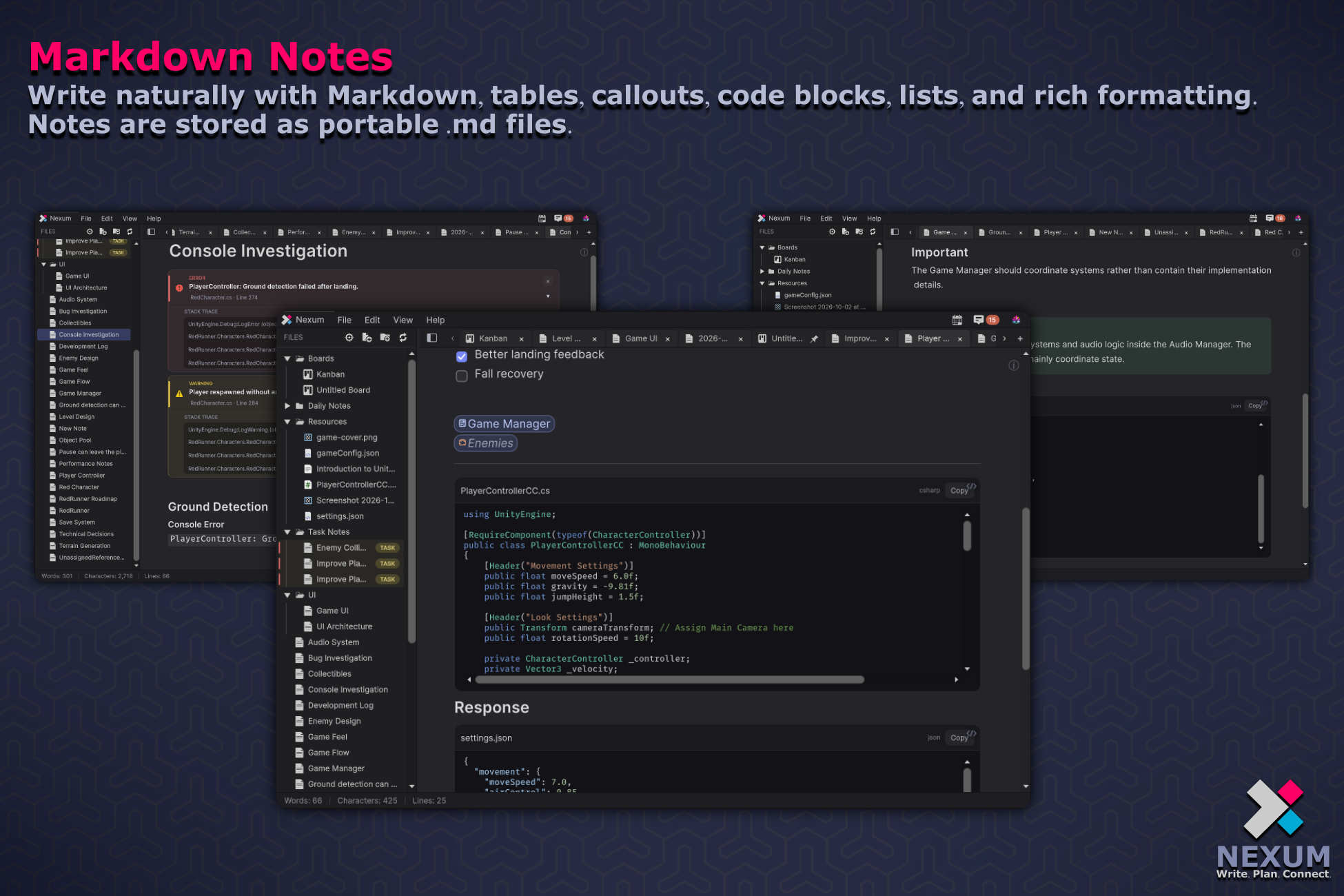This screenshot has height=896, width=1344.
Task: Open the comments icon with badge 15 in front window
Action: point(985,320)
